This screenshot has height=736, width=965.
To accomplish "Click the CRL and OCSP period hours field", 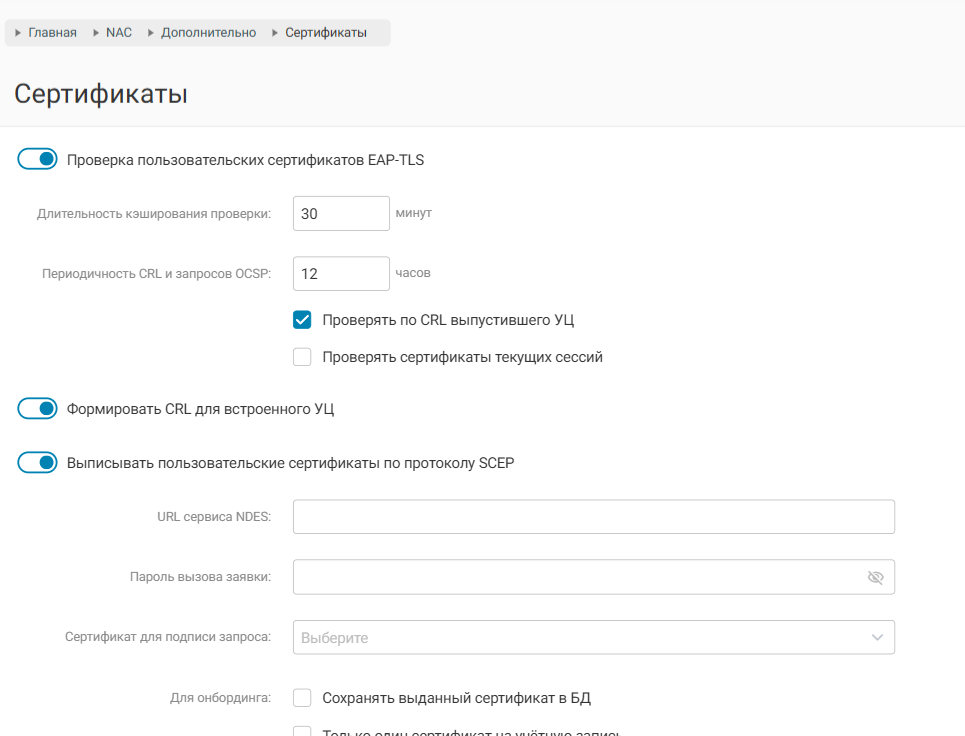I will (x=340, y=274).
